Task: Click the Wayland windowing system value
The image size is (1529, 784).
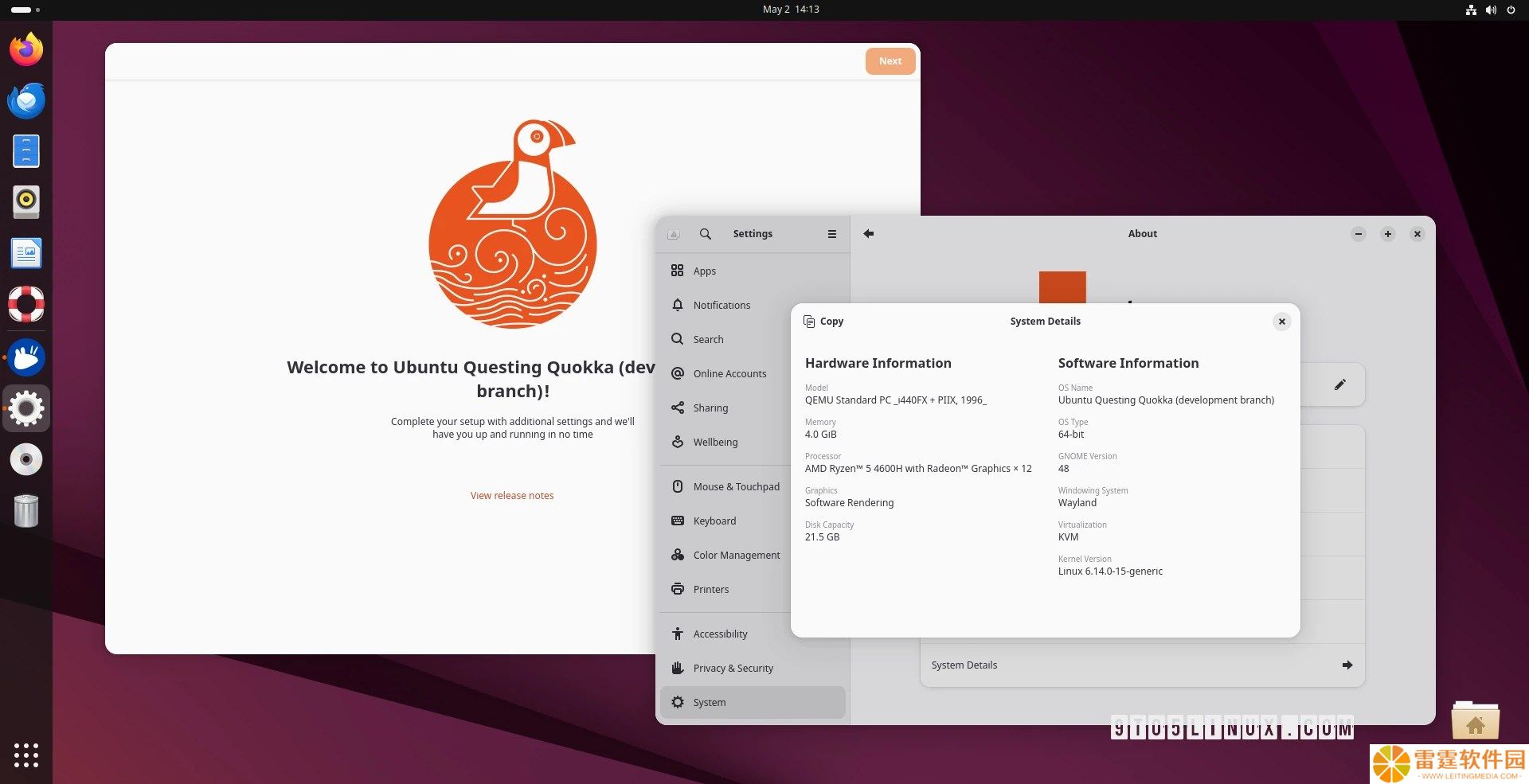Action: pos(1077,503)
